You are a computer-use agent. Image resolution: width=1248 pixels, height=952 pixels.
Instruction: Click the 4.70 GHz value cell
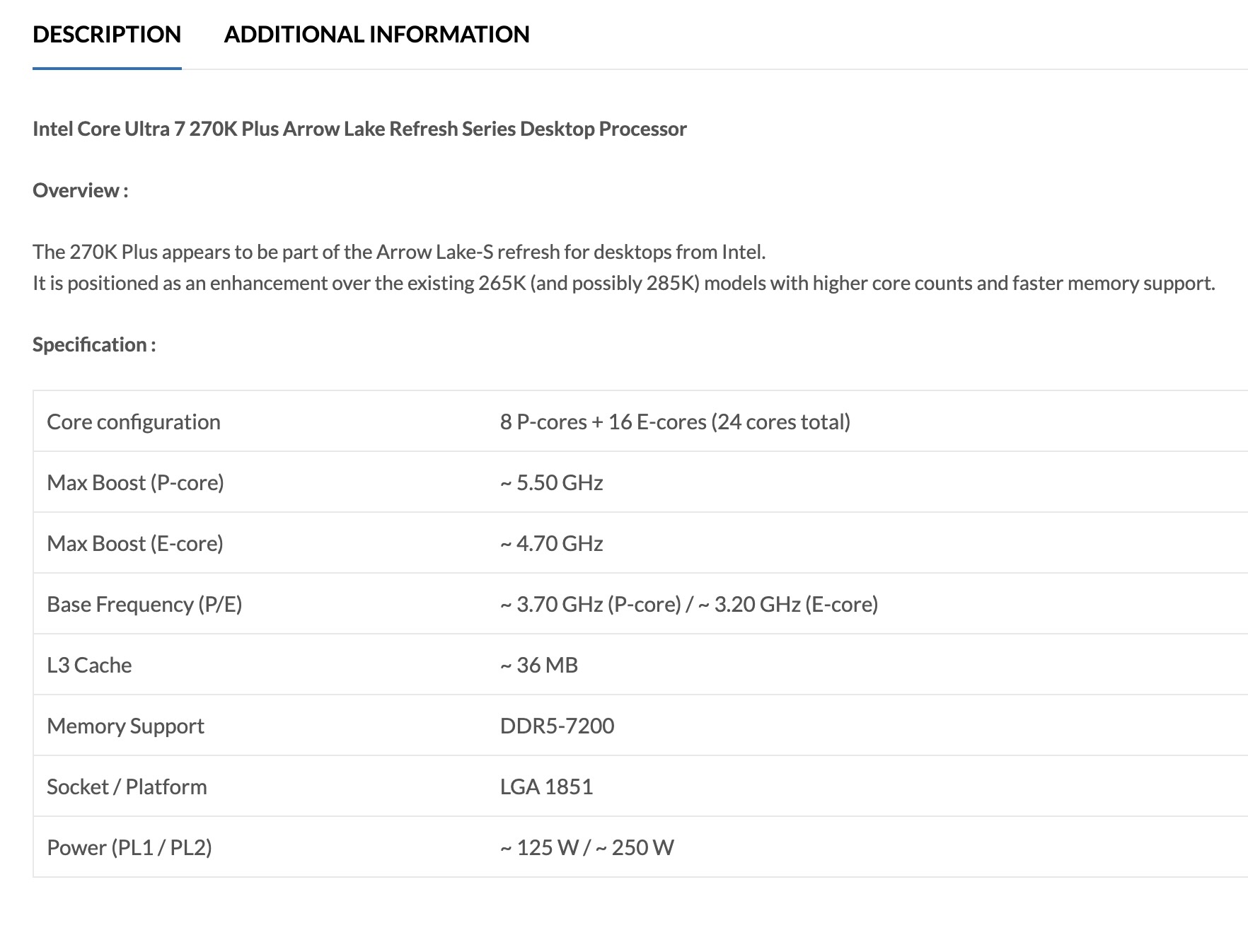click(x=552, y=543)
